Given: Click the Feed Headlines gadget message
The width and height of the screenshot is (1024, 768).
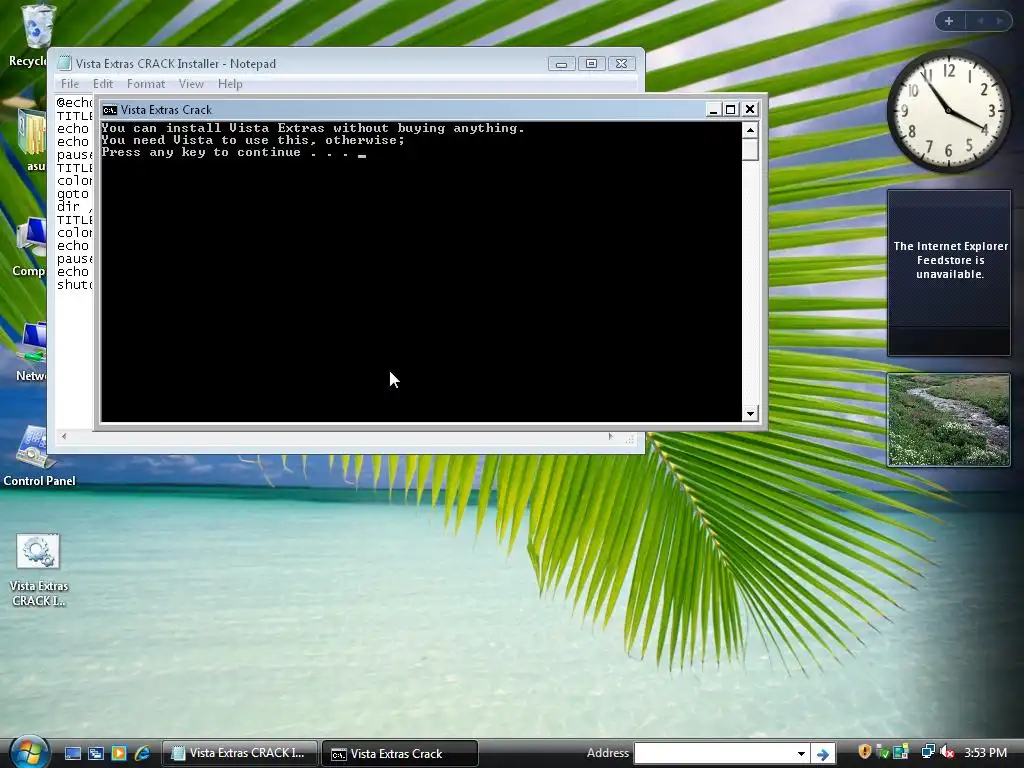Looking at the screenshot, I should point(950,260).
